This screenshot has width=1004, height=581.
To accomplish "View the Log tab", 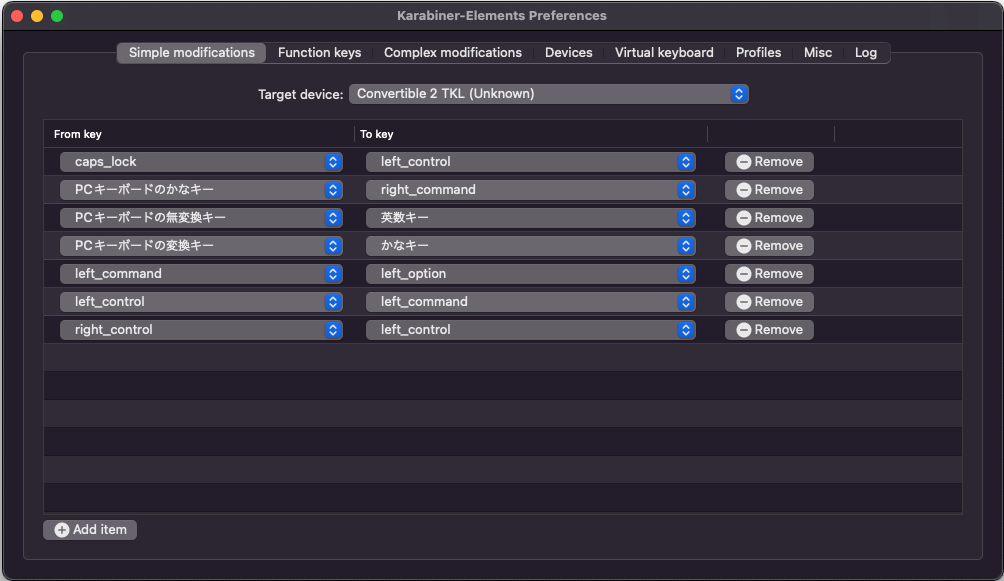I will click(x=866, y=53).
